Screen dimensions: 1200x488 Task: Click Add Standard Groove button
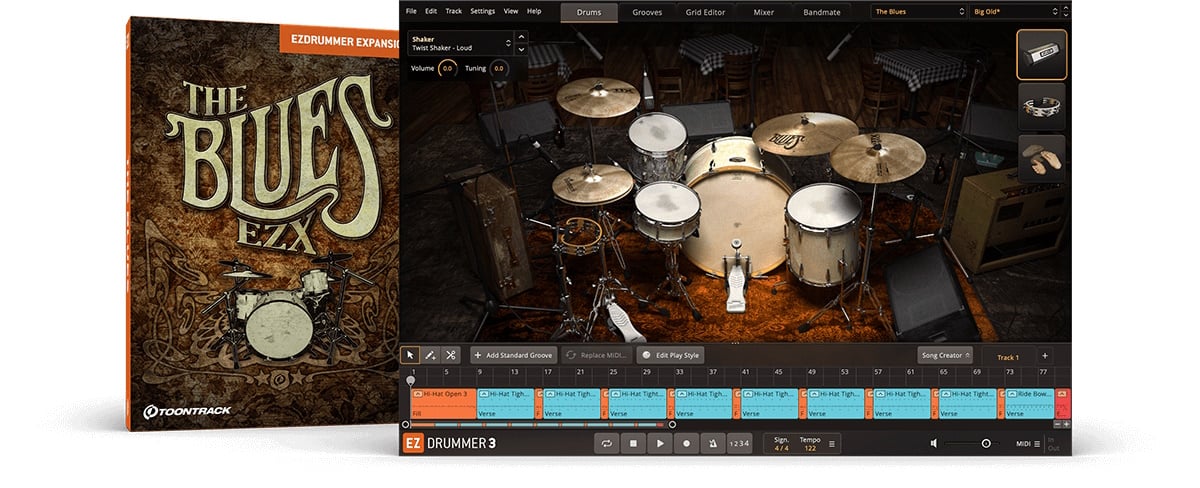pos(512,355)
